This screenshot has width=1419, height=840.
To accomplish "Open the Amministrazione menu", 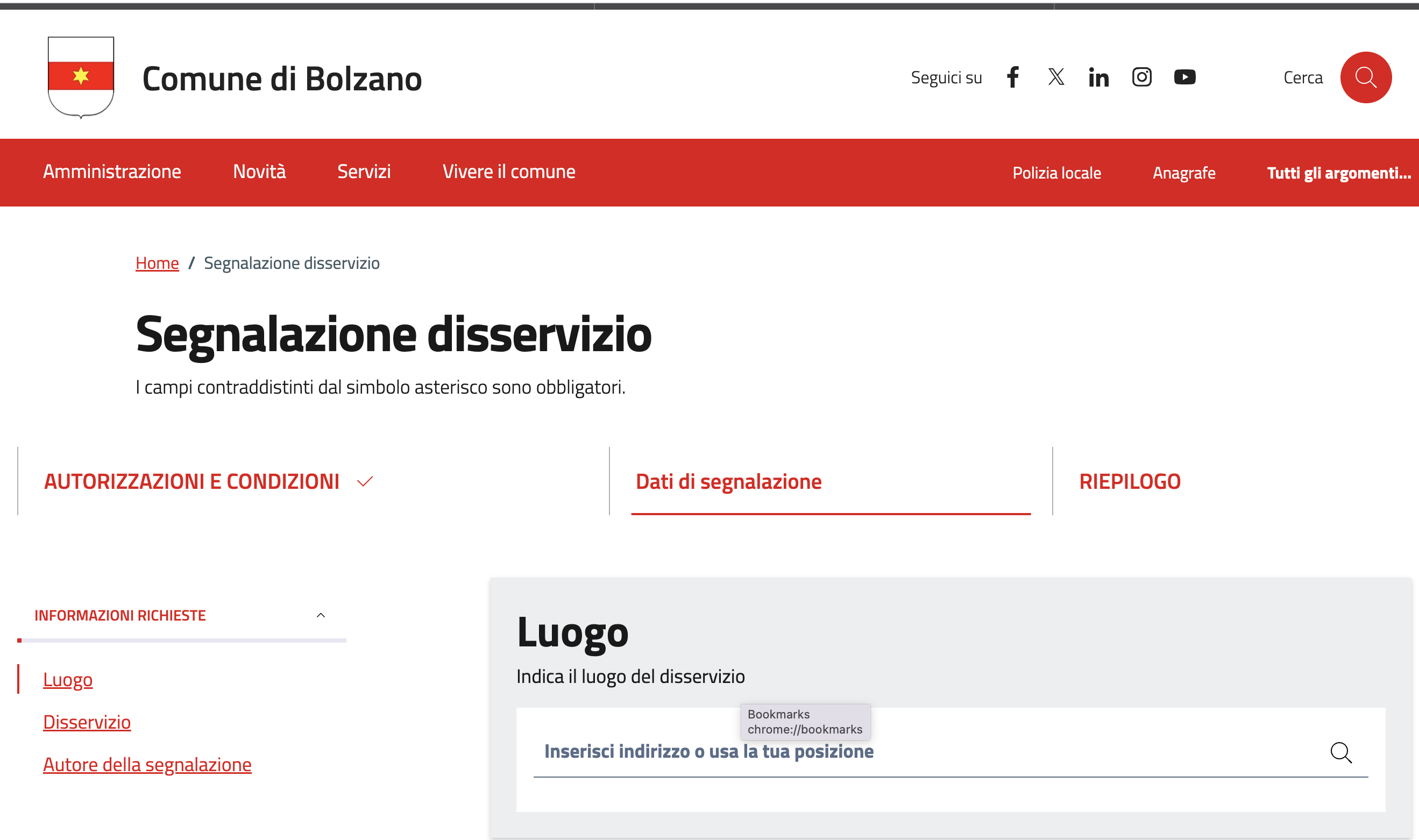I will click(x=112, y=172).
